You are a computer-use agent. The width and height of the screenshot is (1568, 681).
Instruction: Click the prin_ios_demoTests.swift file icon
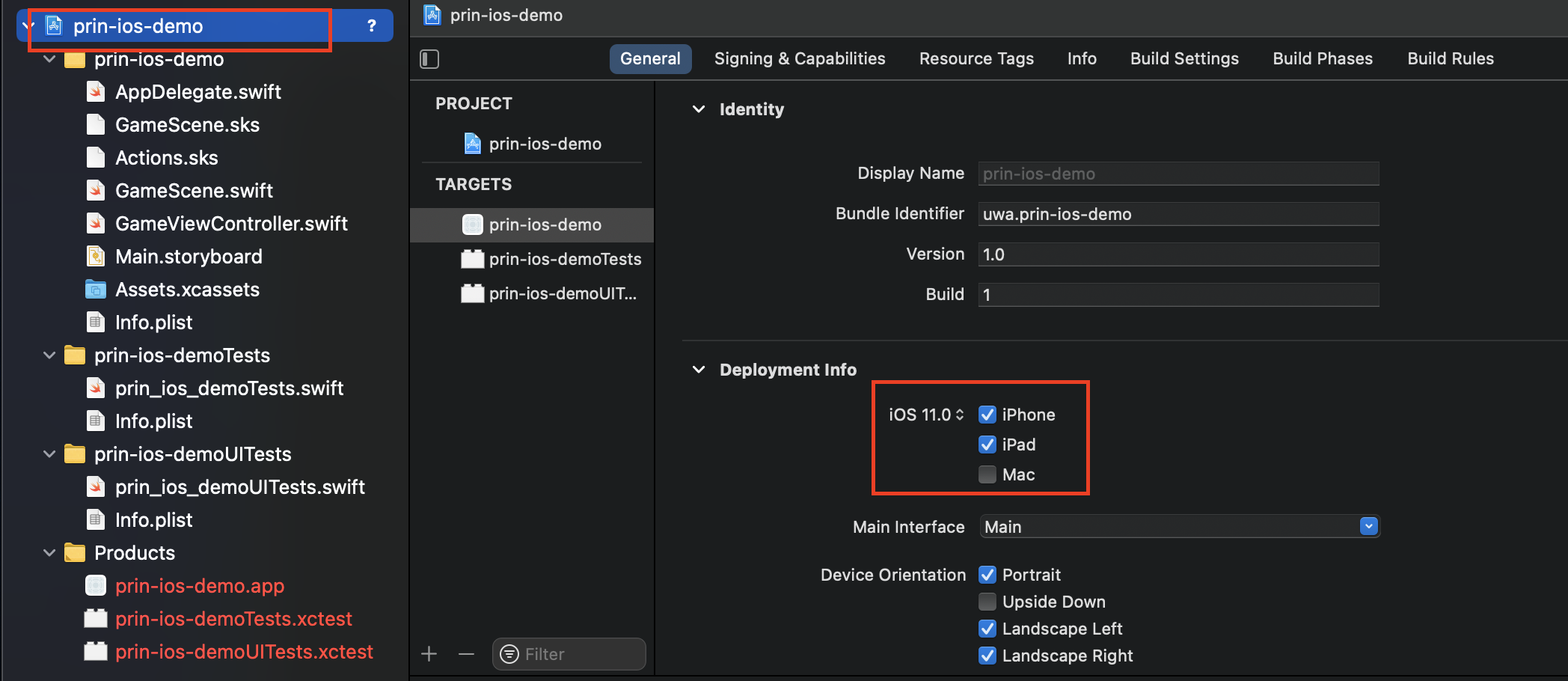coord(96,388)
